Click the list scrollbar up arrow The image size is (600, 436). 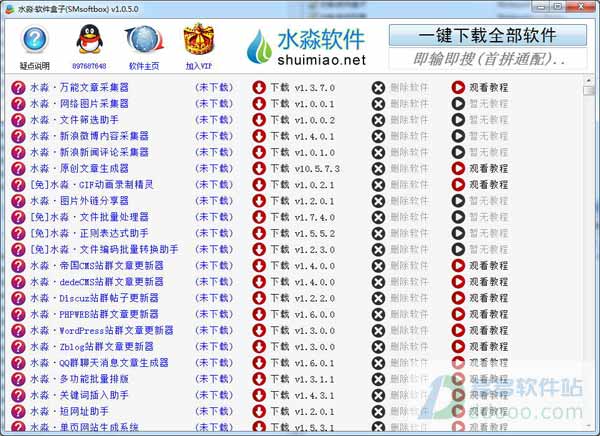click(x=589, y=80)
